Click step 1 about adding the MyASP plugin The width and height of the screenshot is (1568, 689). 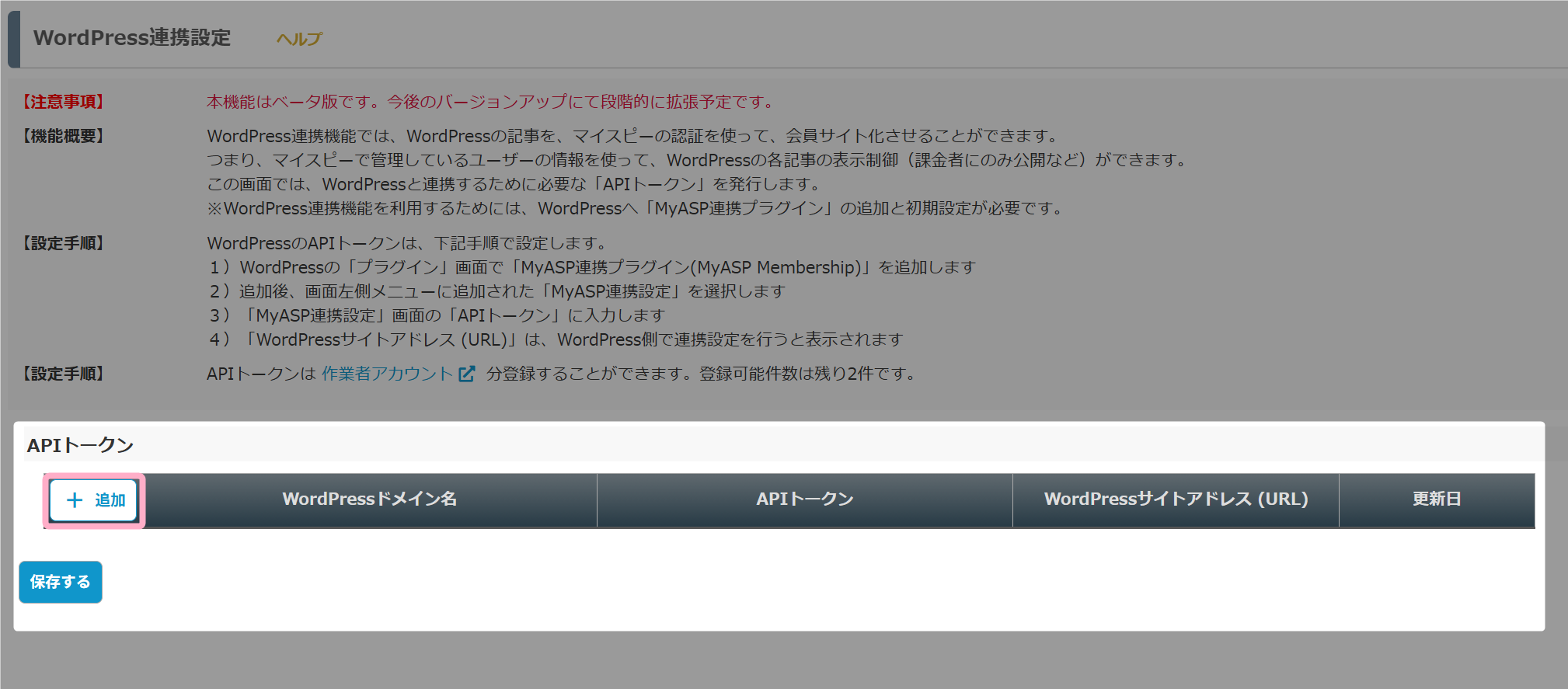point(592,267)
